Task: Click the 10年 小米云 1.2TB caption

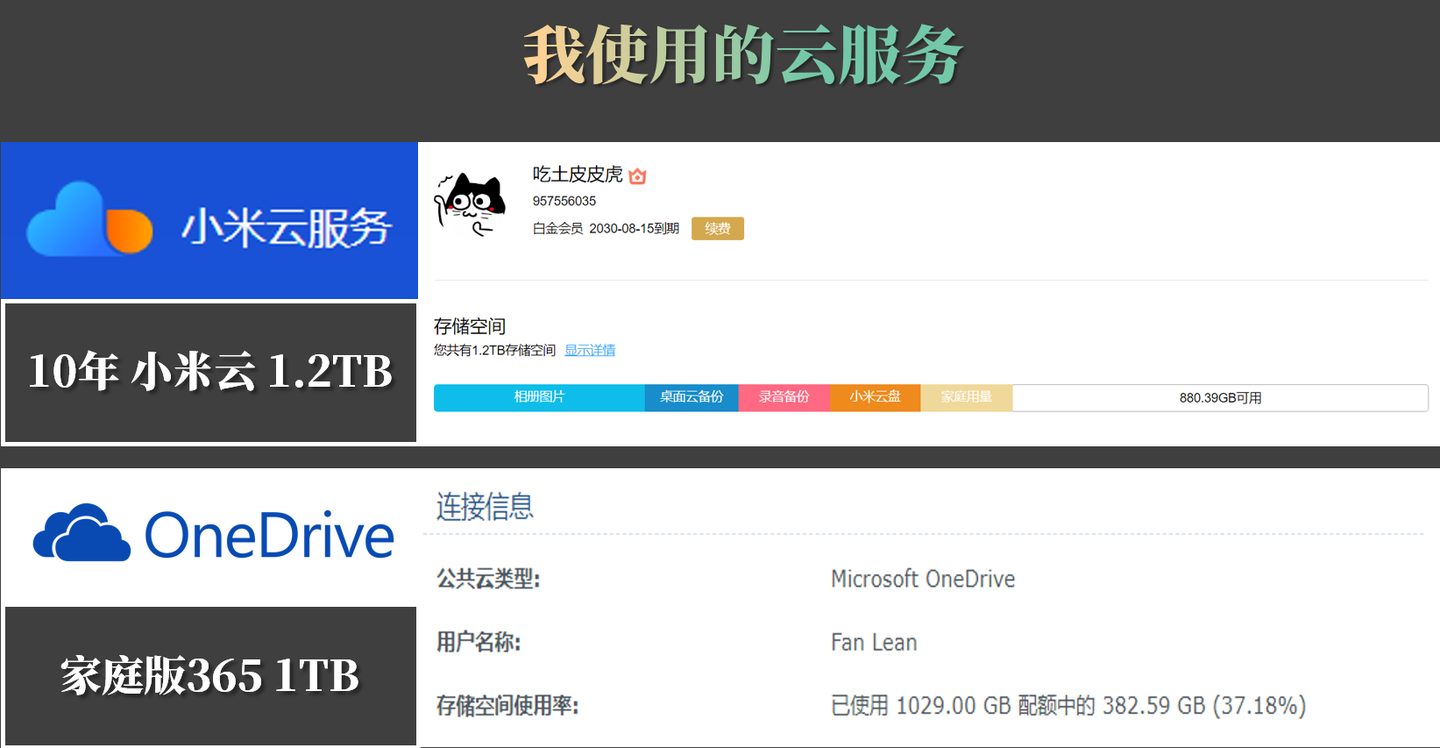Action: [x=210, y=372]
